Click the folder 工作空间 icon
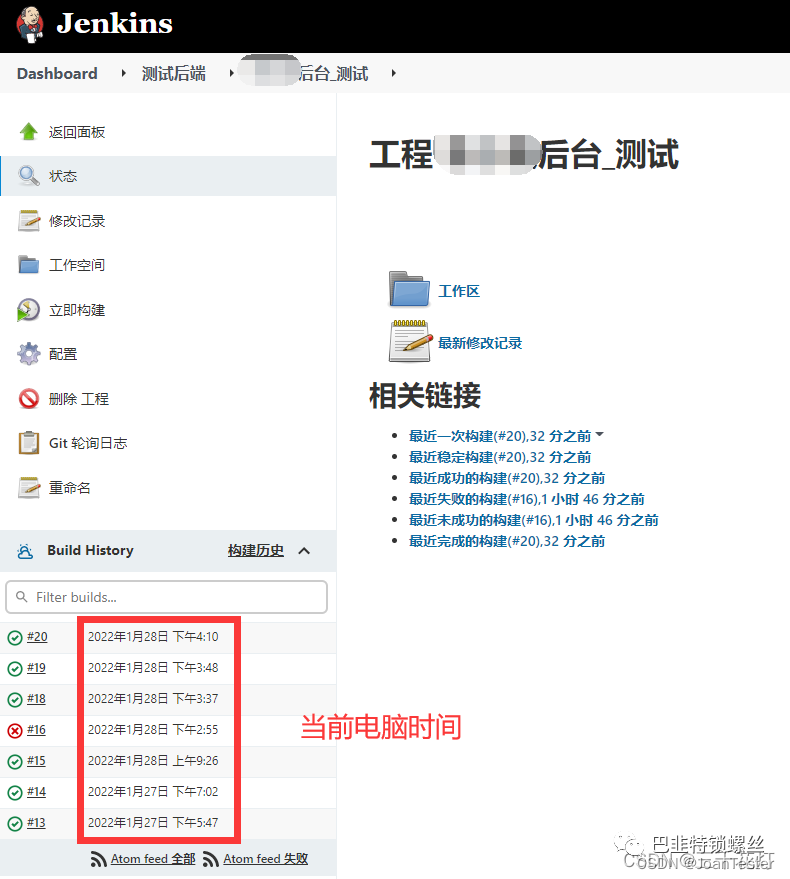The image size is (790, 879). click(29, 265)
